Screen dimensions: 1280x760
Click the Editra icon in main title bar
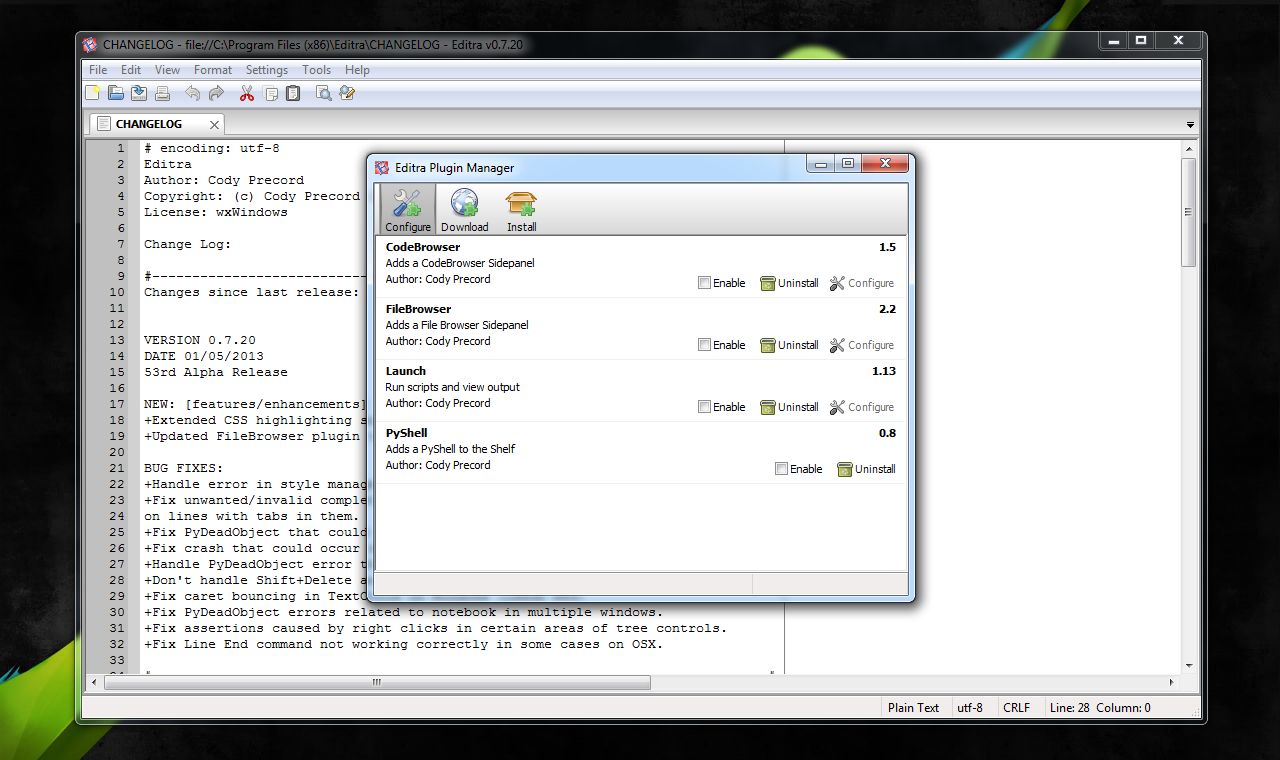point(90,44)
